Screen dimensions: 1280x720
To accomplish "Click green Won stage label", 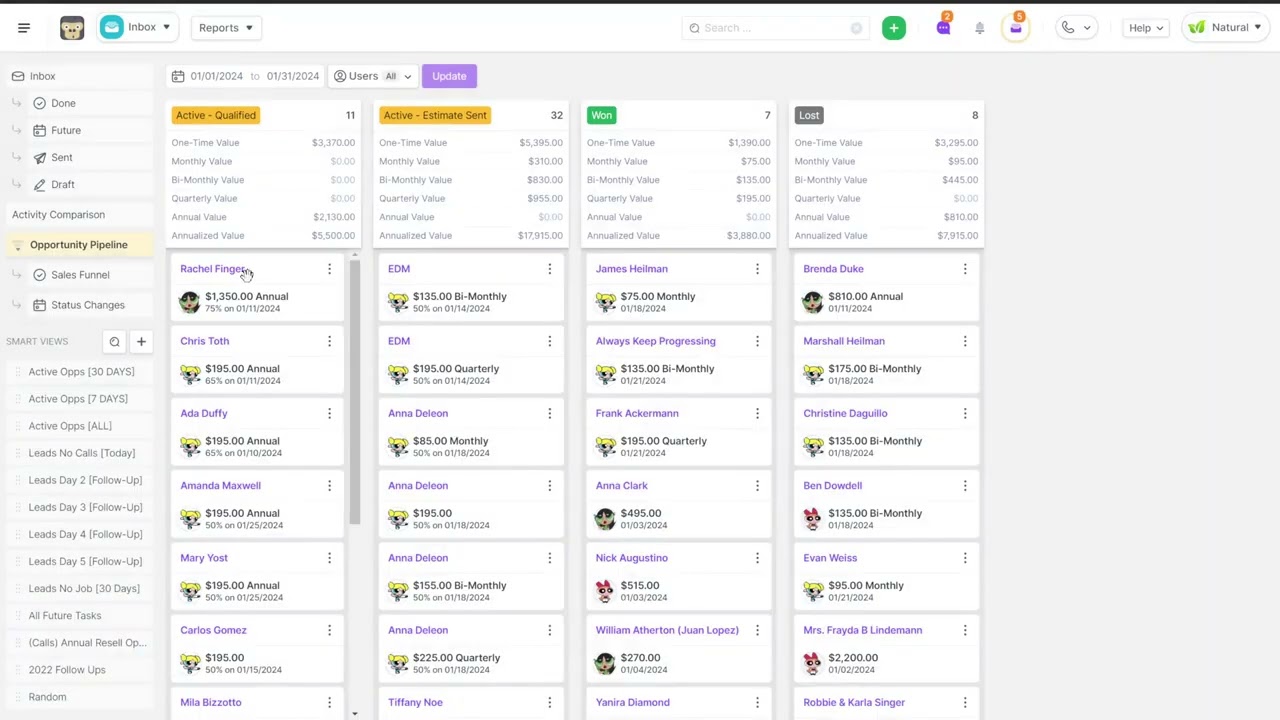I will pyautogui.click(x=601, y=115).
